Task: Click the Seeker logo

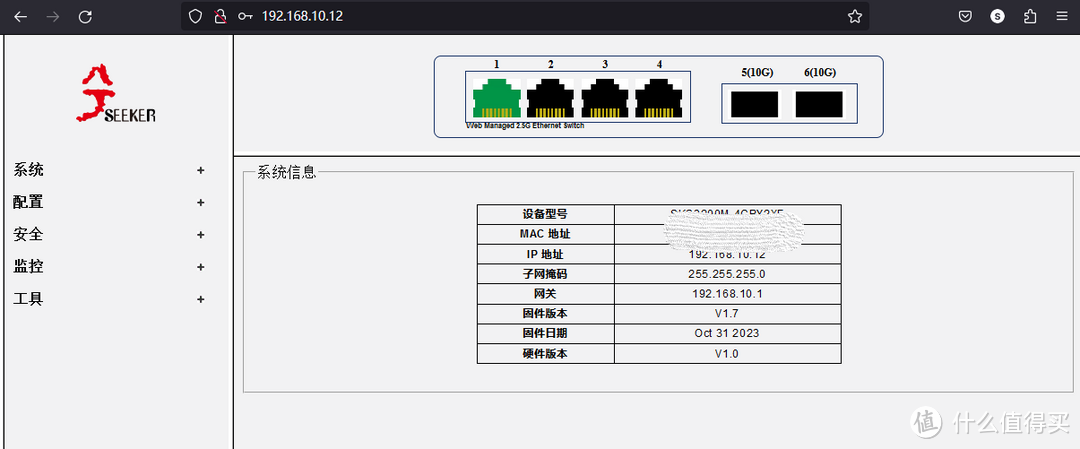Action: coord(116,94)
